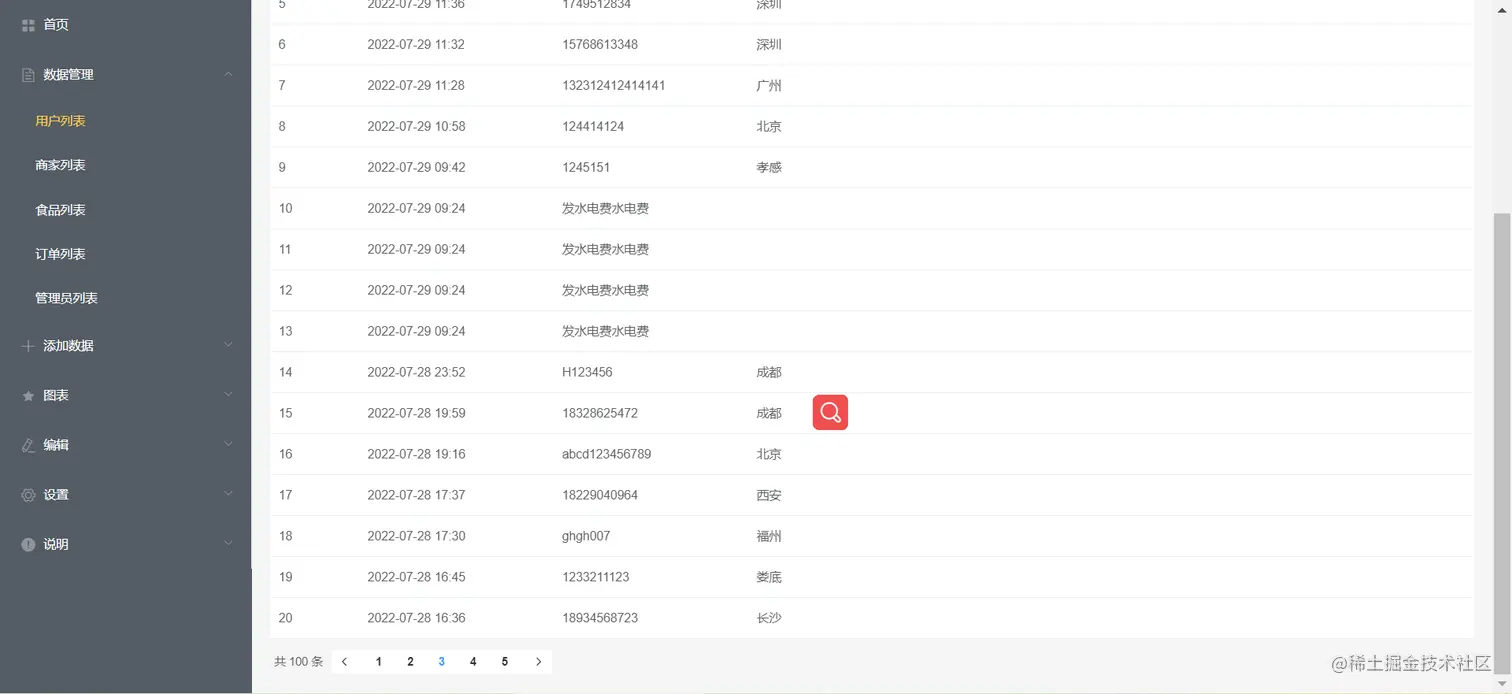This screenshot has width=1512, height=694.
Task: Click username ghgh007 in row 18
Action: point(586,537)
